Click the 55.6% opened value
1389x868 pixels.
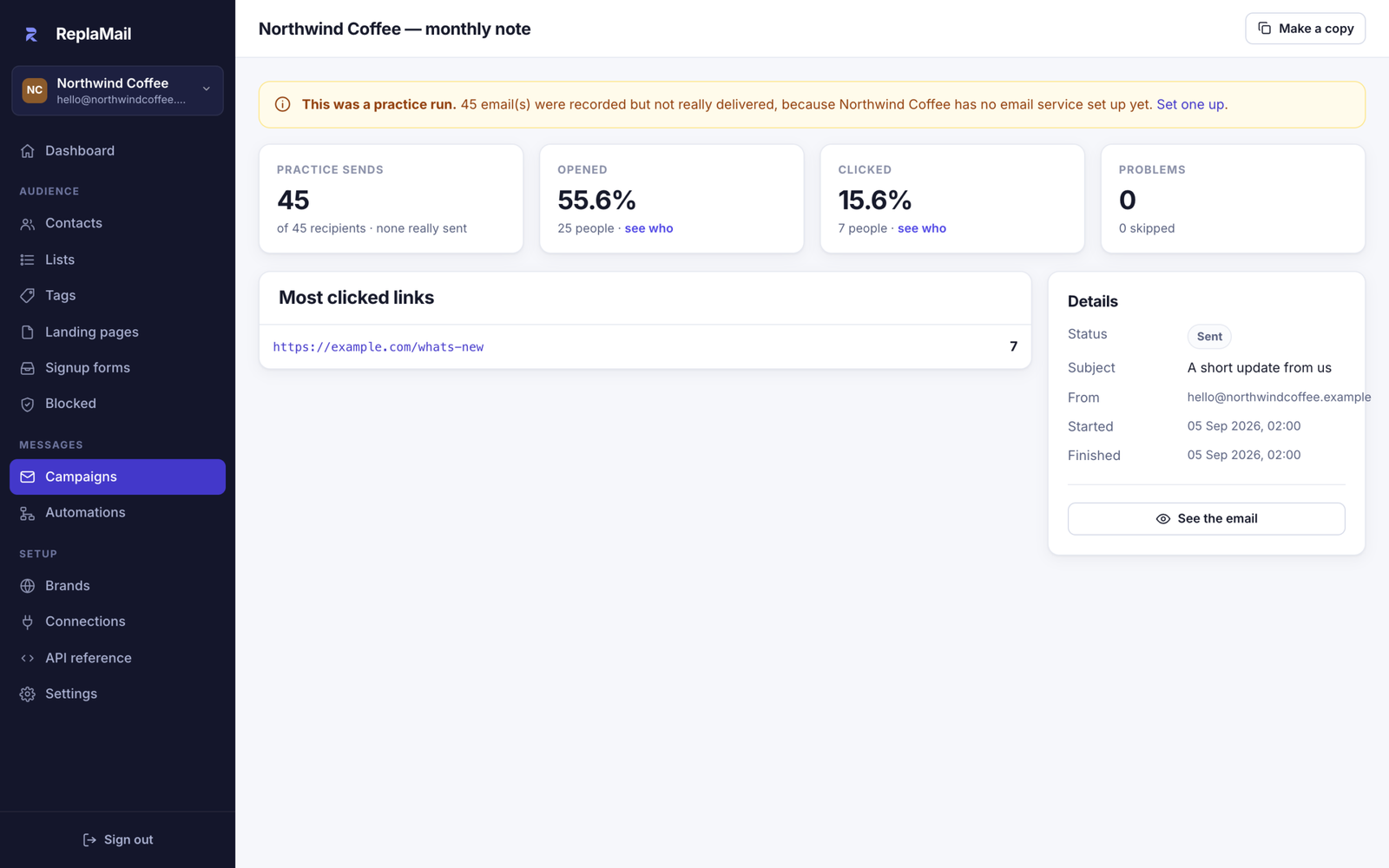596,200
